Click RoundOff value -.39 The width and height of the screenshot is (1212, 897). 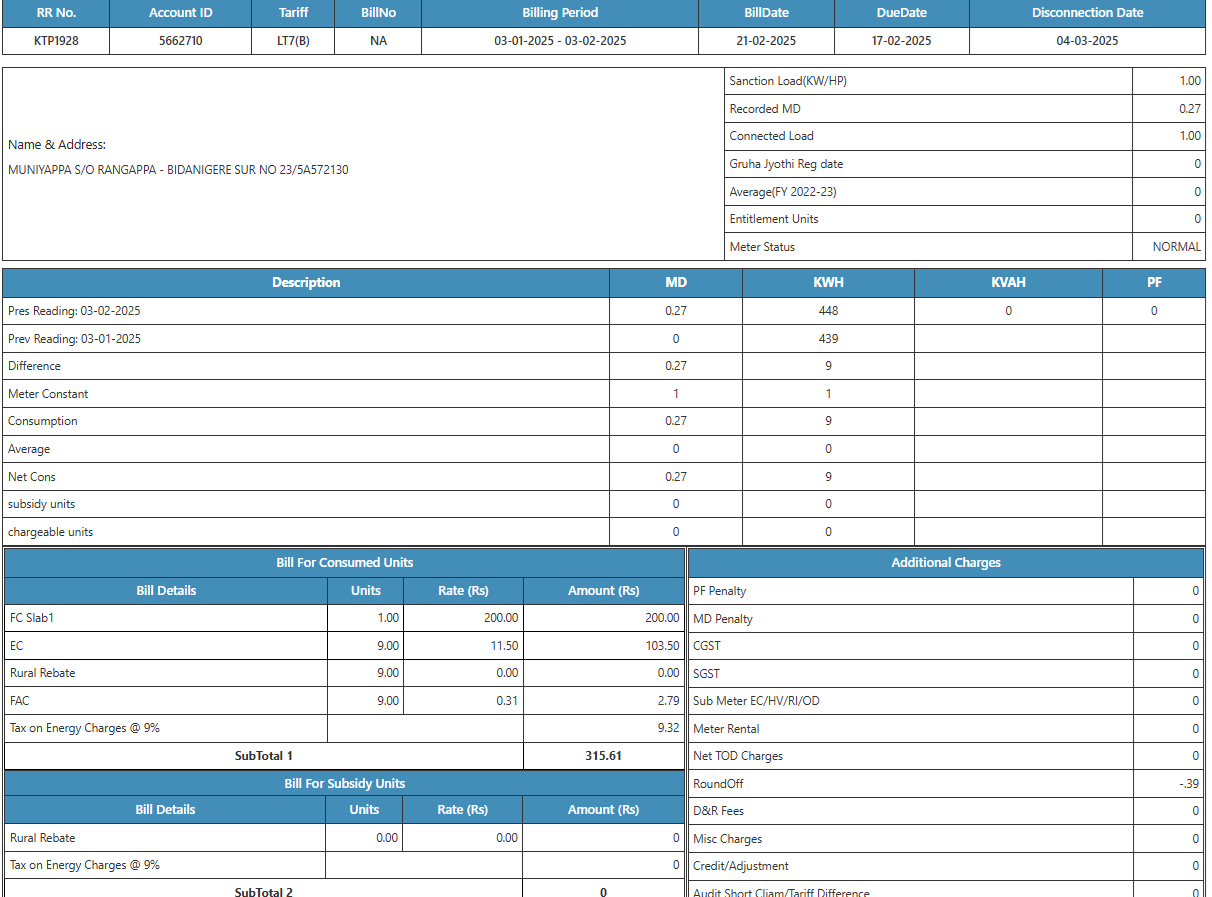[x=1188, y=784]
